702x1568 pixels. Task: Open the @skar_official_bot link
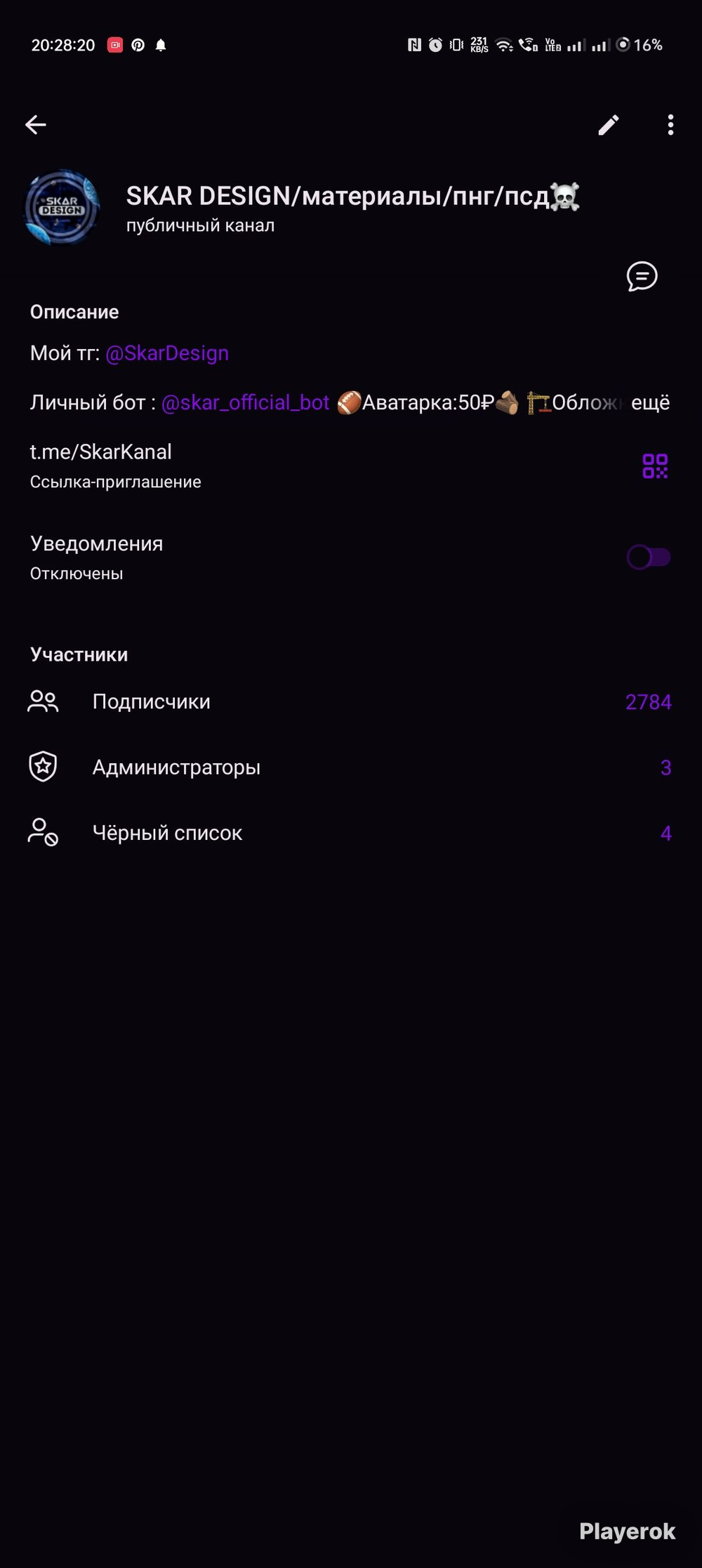point(245,402)
